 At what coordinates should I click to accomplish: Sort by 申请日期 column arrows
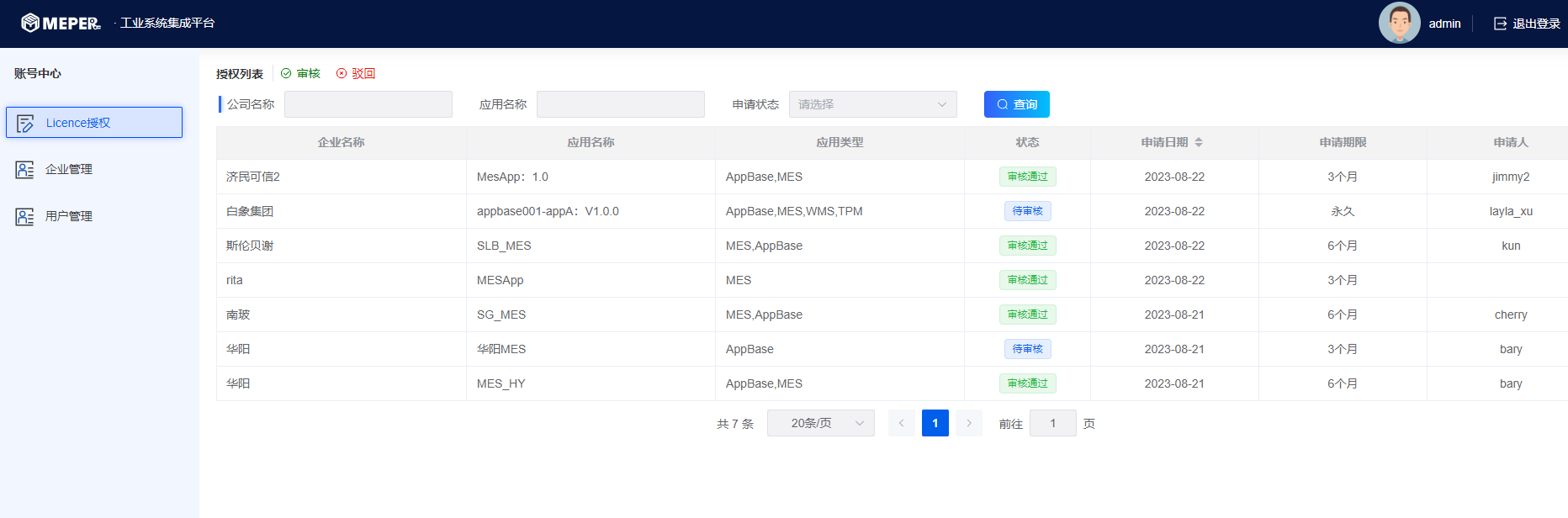pos(1199,143)
